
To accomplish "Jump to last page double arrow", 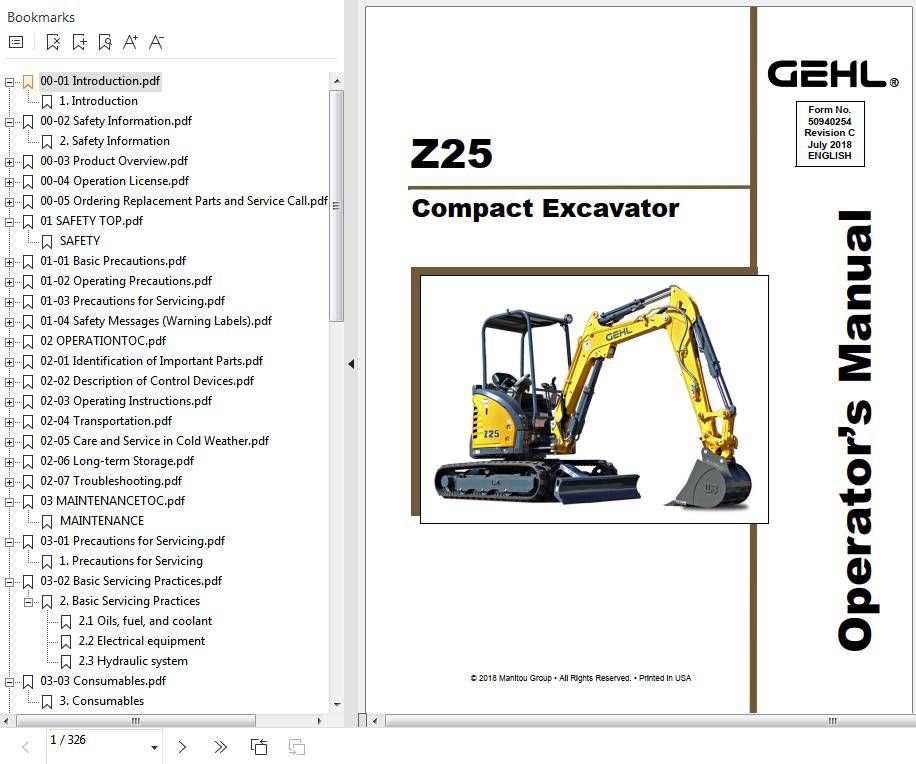I will tap(220, 747).
